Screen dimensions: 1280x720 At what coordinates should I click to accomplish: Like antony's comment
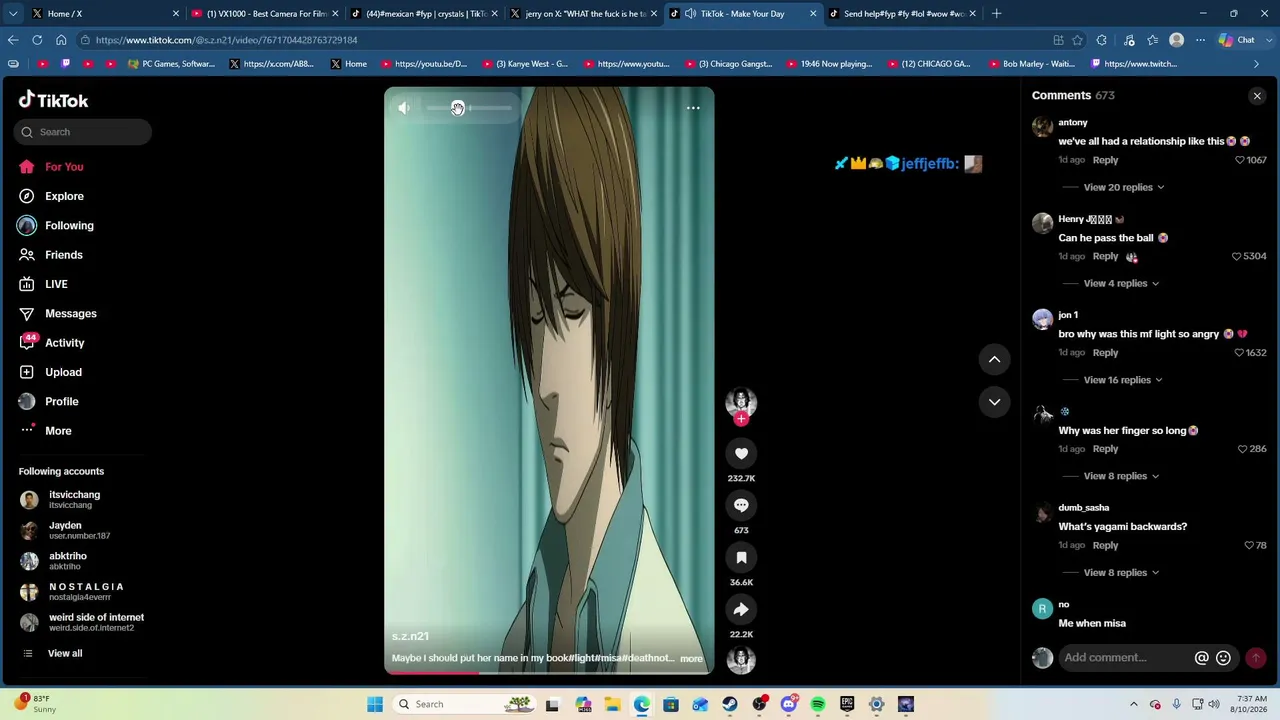pos(1240,160)
